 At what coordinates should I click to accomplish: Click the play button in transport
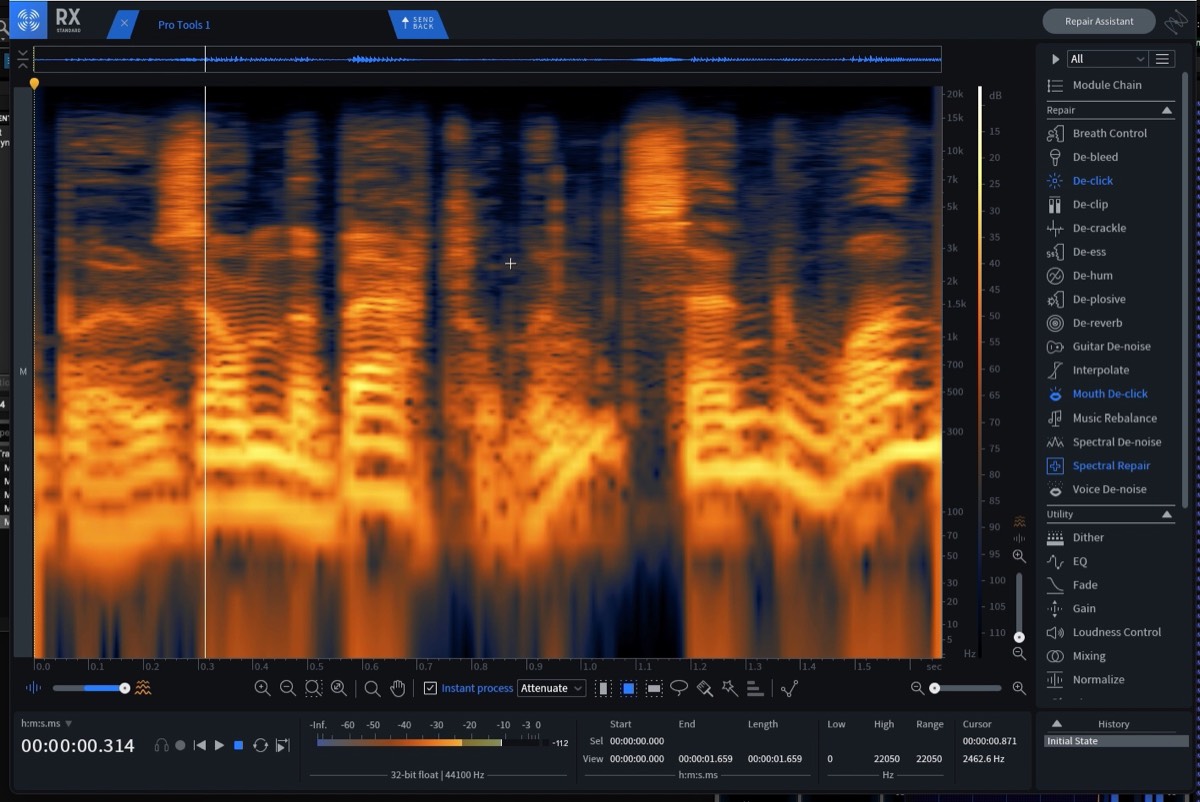(219, 745)
